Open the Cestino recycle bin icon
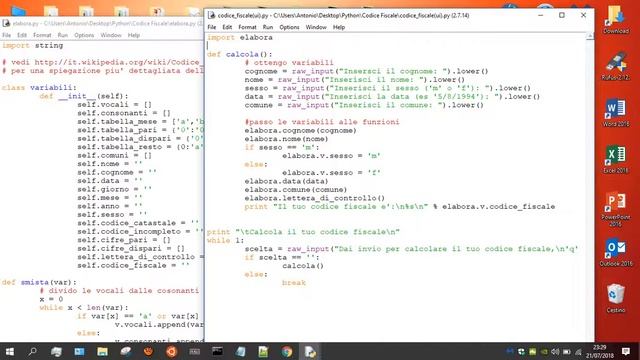 (x=616, y=299)
